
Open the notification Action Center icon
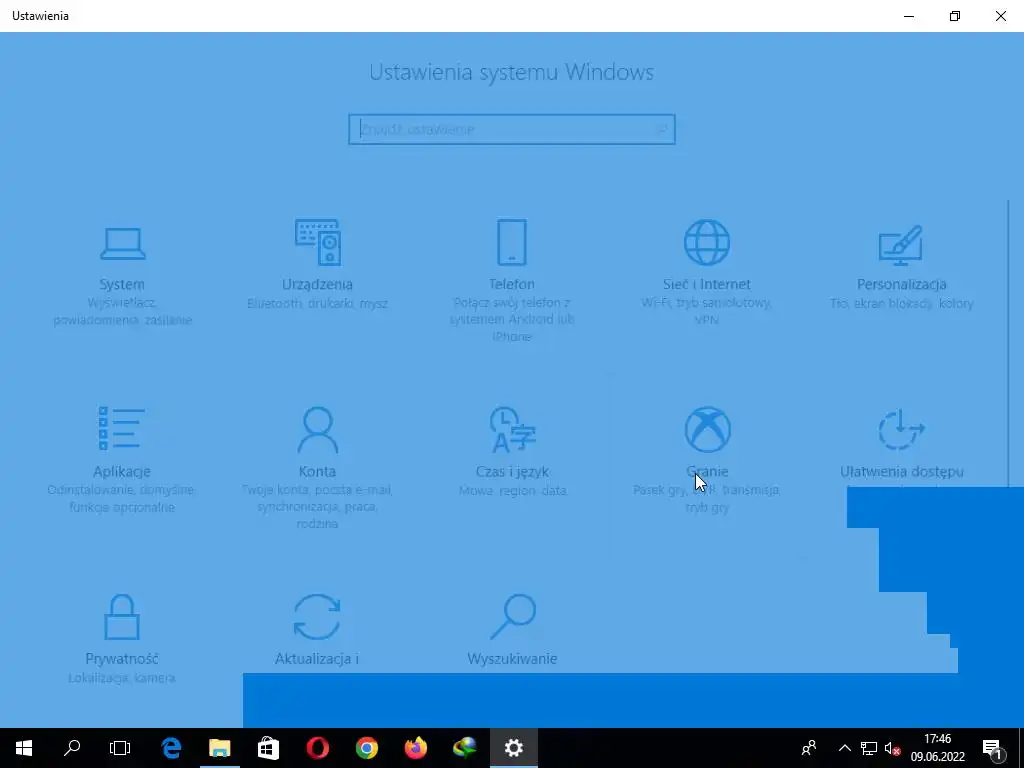click(993, 748)
